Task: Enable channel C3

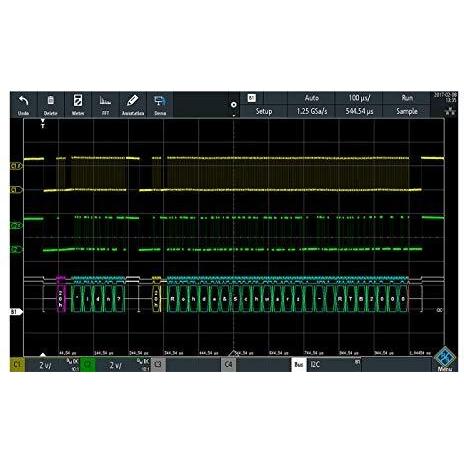Action: (x=158, y=365)
